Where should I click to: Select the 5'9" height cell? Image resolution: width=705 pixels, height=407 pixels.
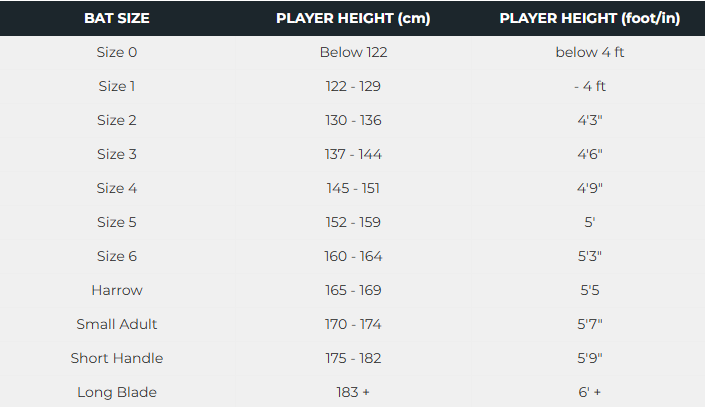(590, 358)
